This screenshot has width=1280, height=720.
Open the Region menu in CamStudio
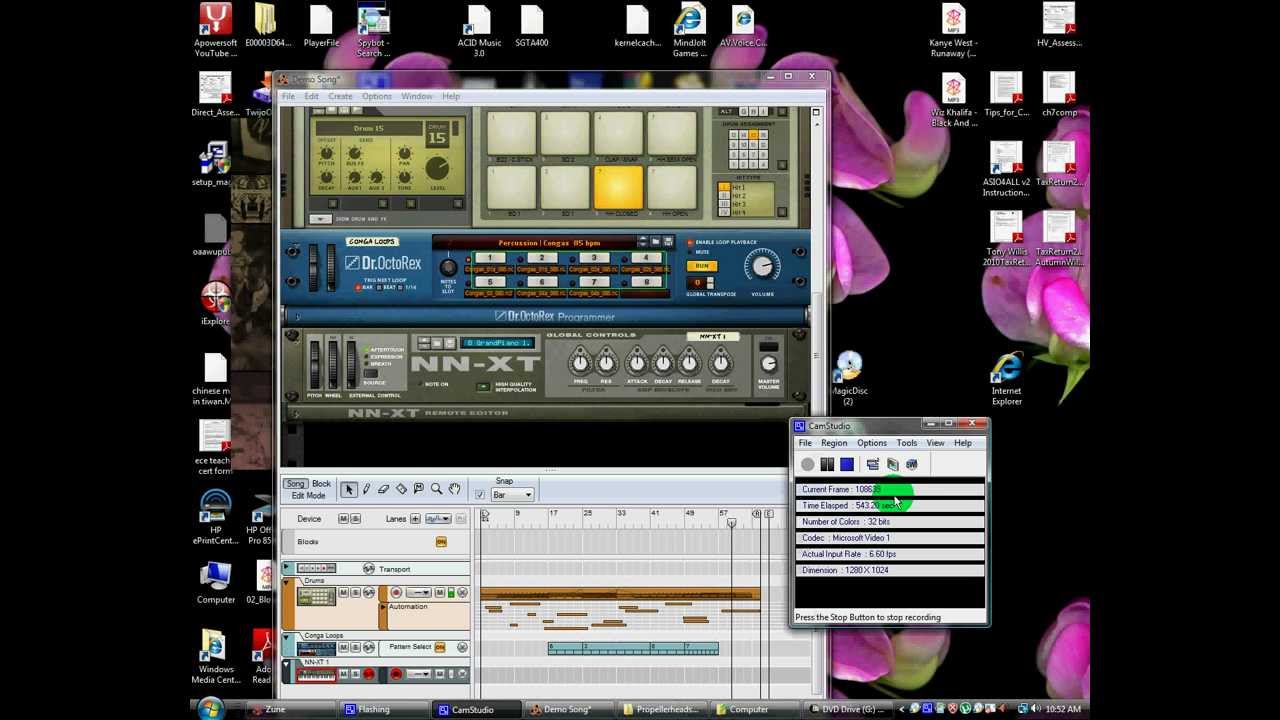point(834,443)
